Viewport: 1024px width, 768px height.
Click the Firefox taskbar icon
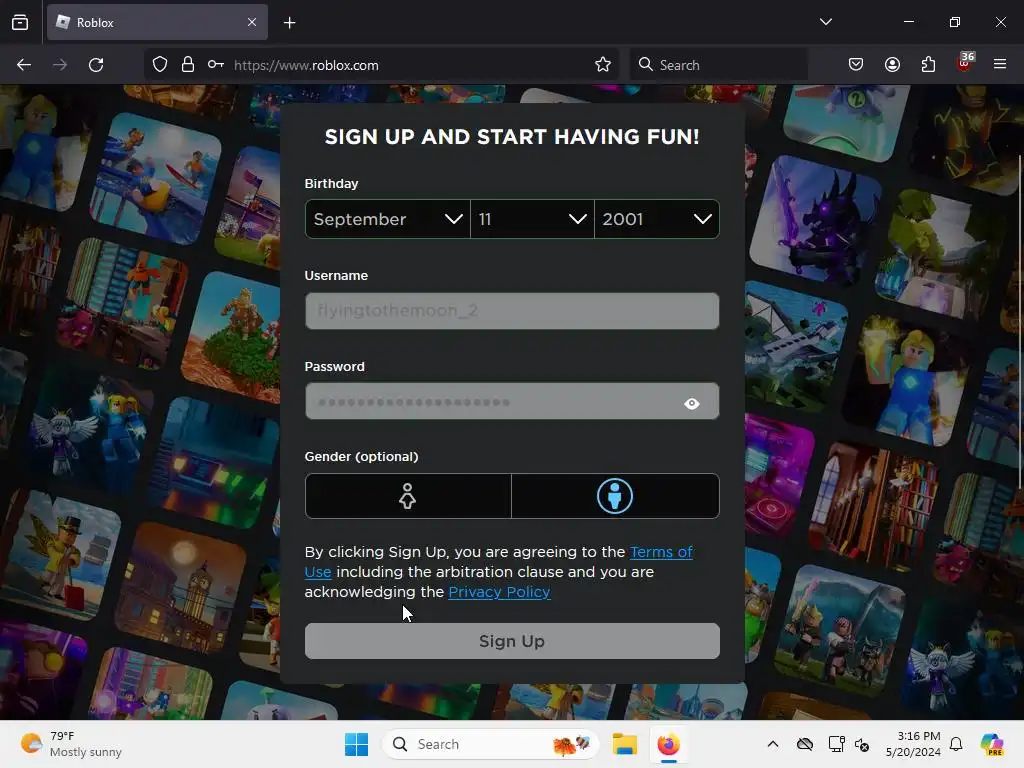pyautogui.click(x=668, y=744)
